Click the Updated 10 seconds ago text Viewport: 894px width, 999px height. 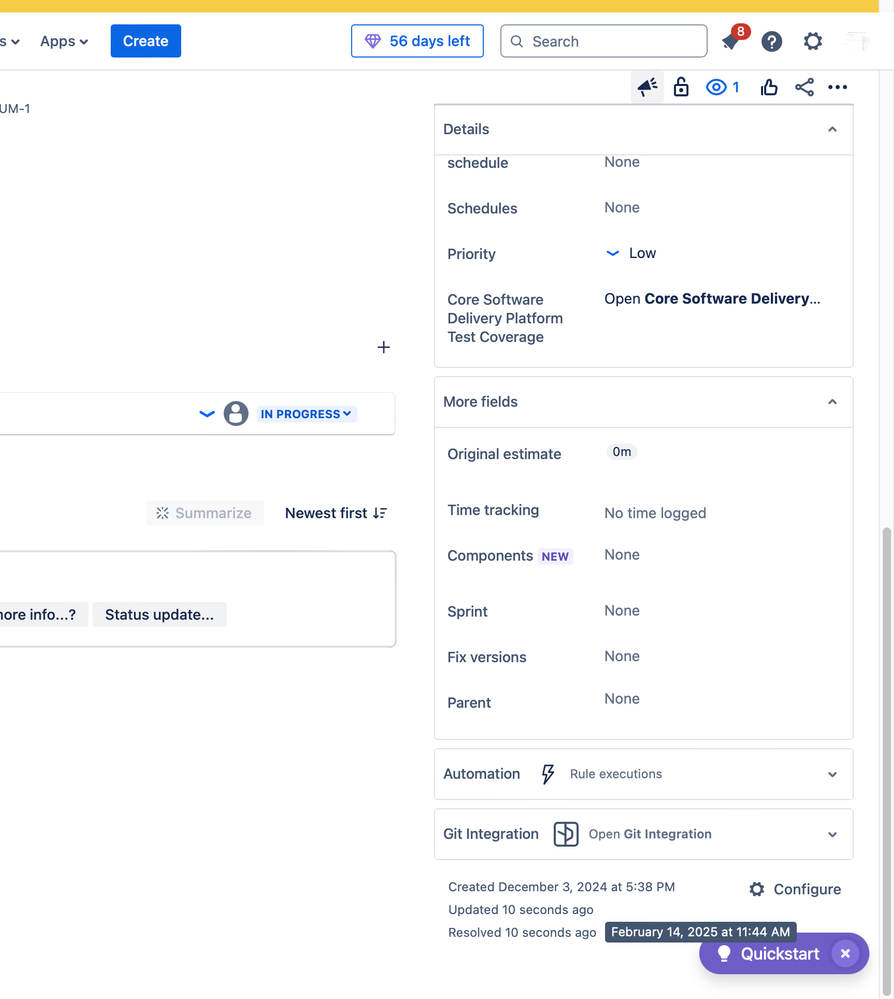coord(521,910)
